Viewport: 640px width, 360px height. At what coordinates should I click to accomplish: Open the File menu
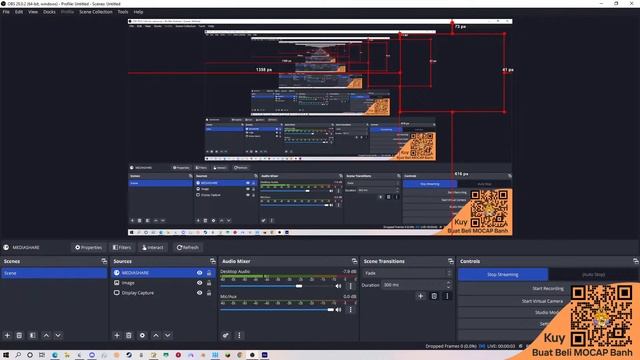[x=6, y=12]
